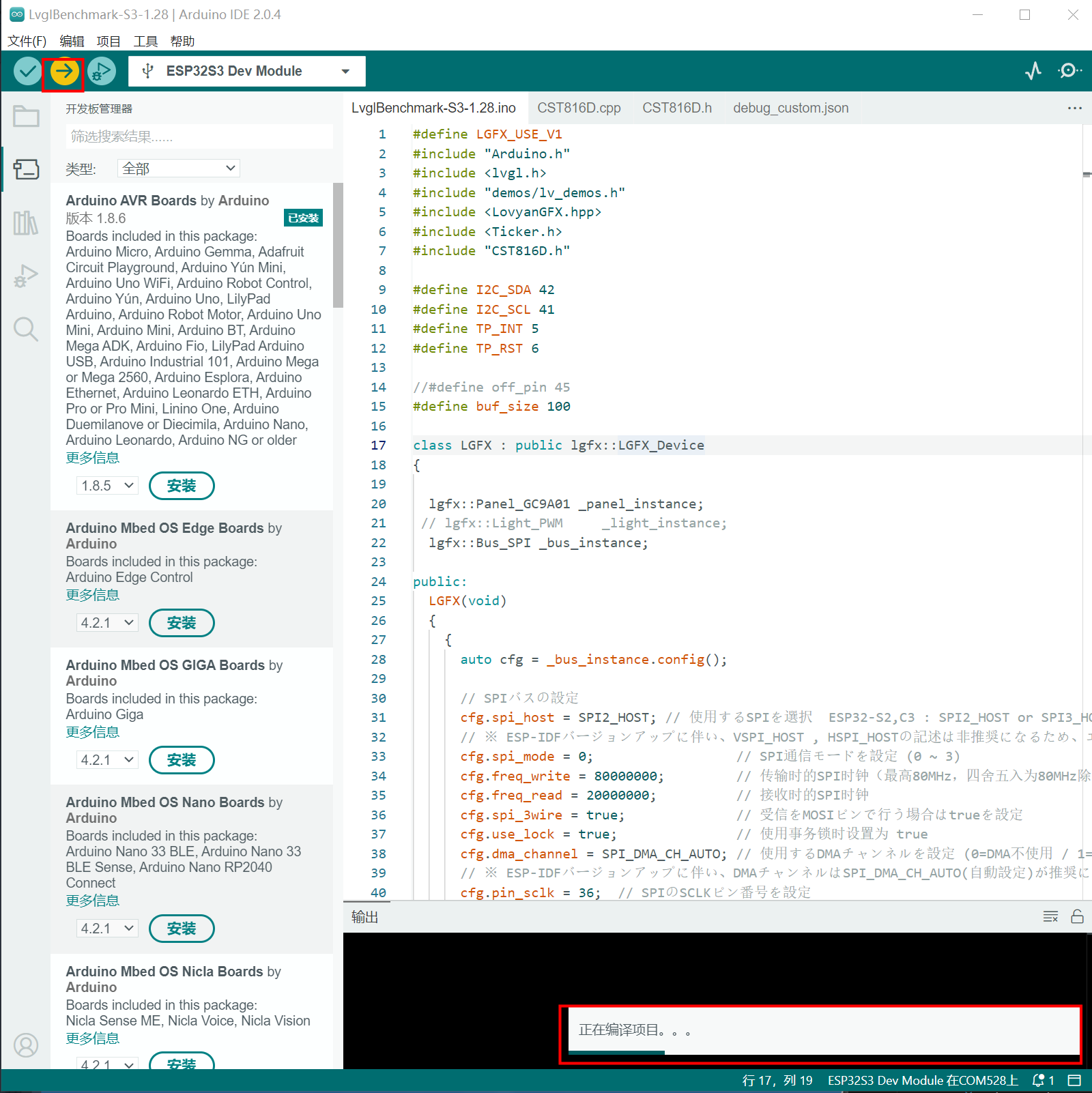Place cursor on line 17 class LGFX
1092x1093 pixels.
click(558, 445)
